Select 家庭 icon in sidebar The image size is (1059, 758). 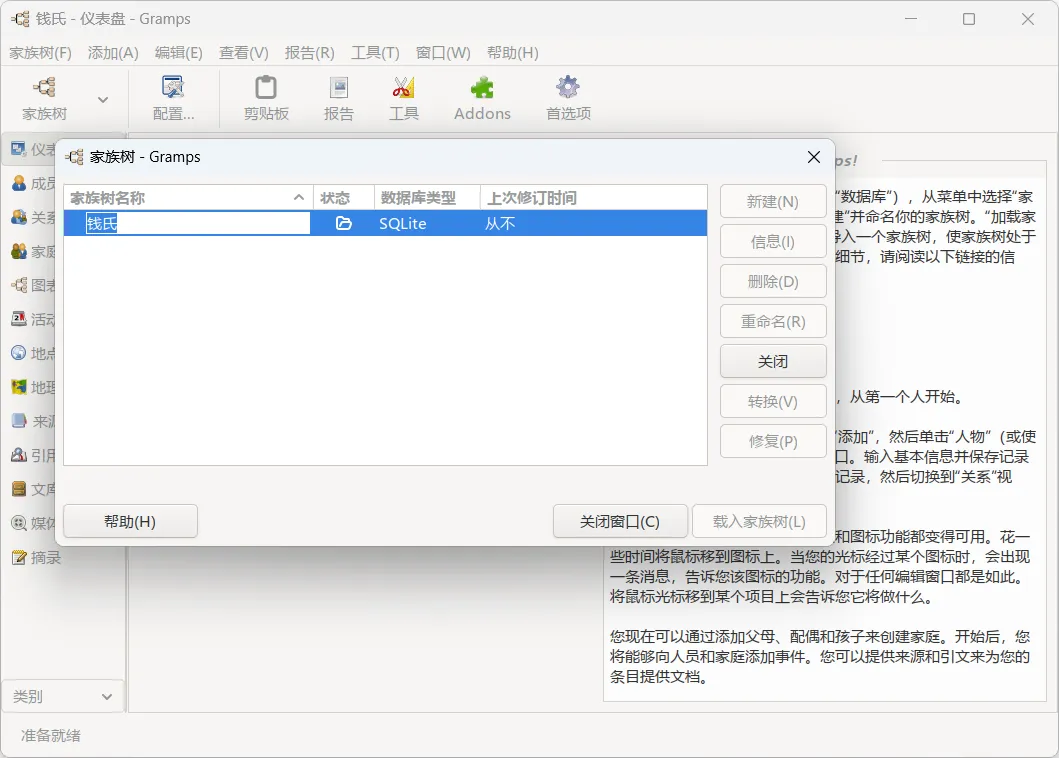pos(19,251)
